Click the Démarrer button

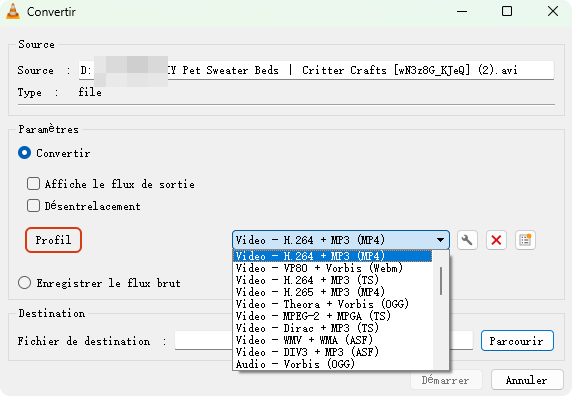pos(446,380)
